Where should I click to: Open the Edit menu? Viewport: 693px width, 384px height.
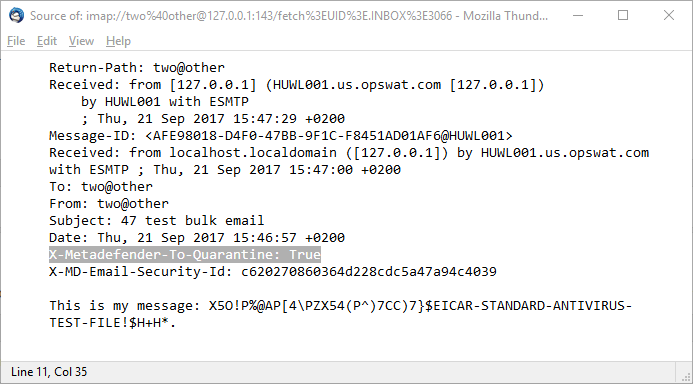tap(47, 41)
